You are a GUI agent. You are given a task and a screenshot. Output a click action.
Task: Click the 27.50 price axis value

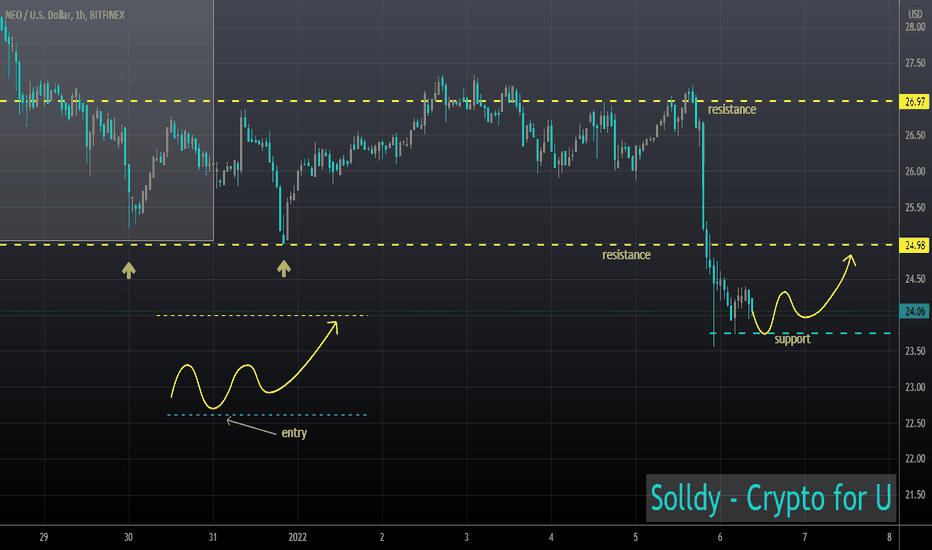[915, 63]
